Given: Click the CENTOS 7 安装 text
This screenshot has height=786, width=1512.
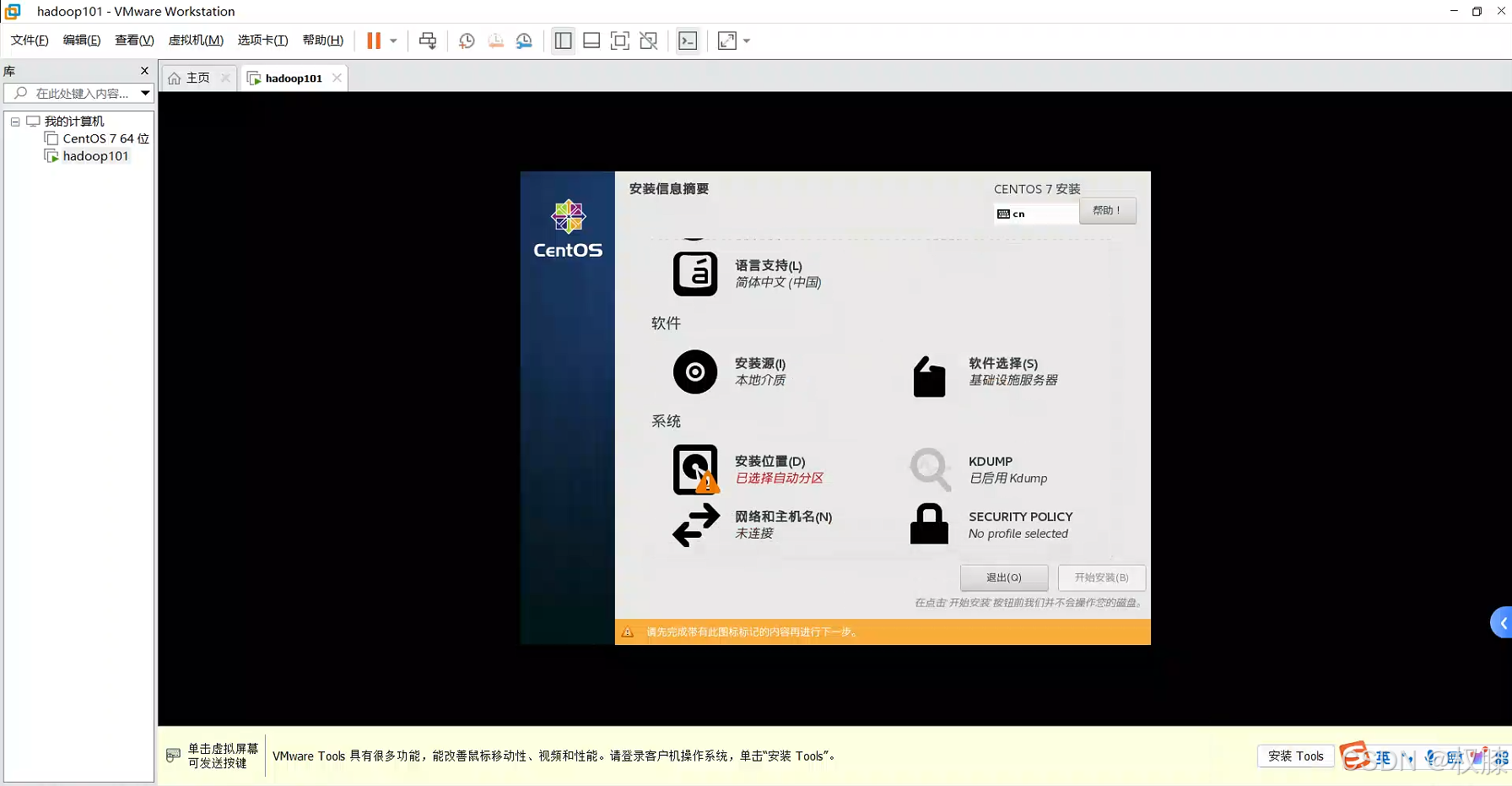Looking at the screenshot, I should coord(1037,189).
